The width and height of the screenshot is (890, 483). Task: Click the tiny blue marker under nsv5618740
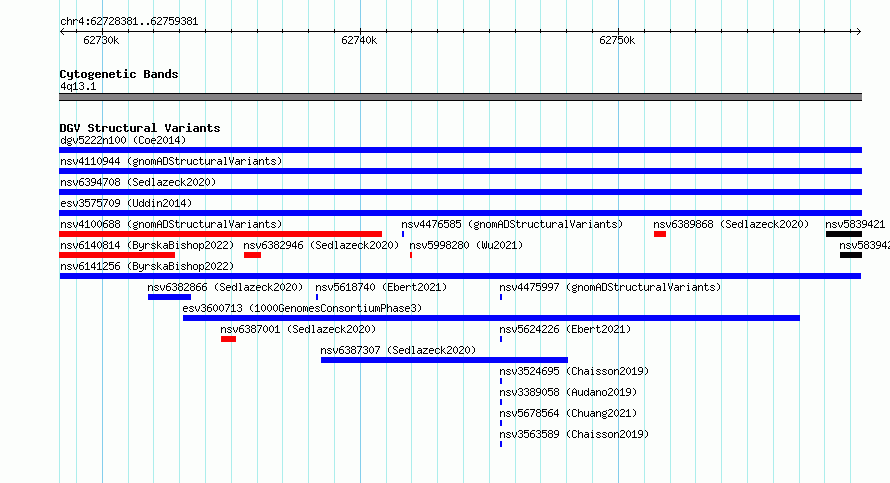coord(317,297)
